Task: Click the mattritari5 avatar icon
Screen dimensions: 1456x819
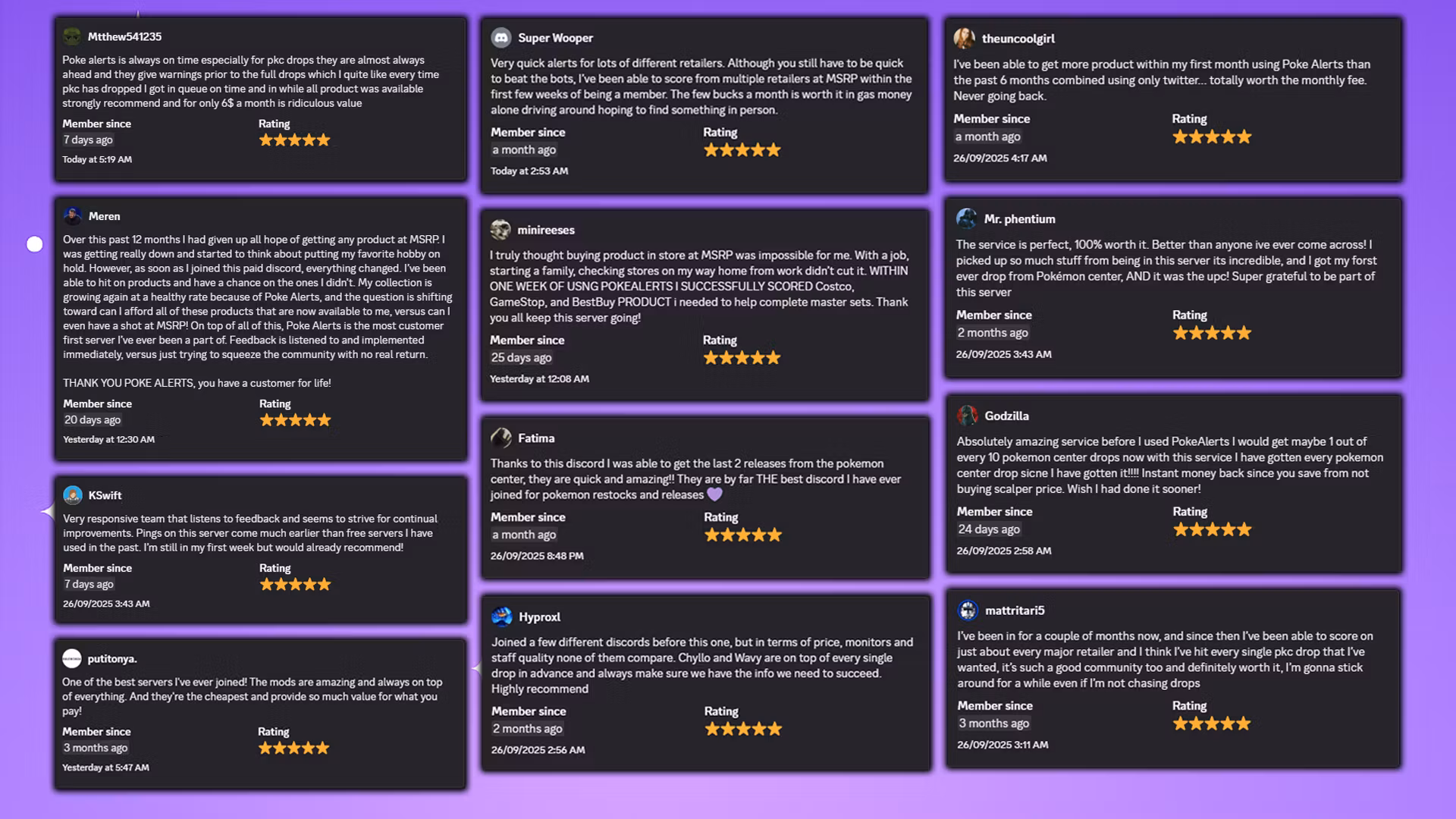Action: (x=968, y=610)
